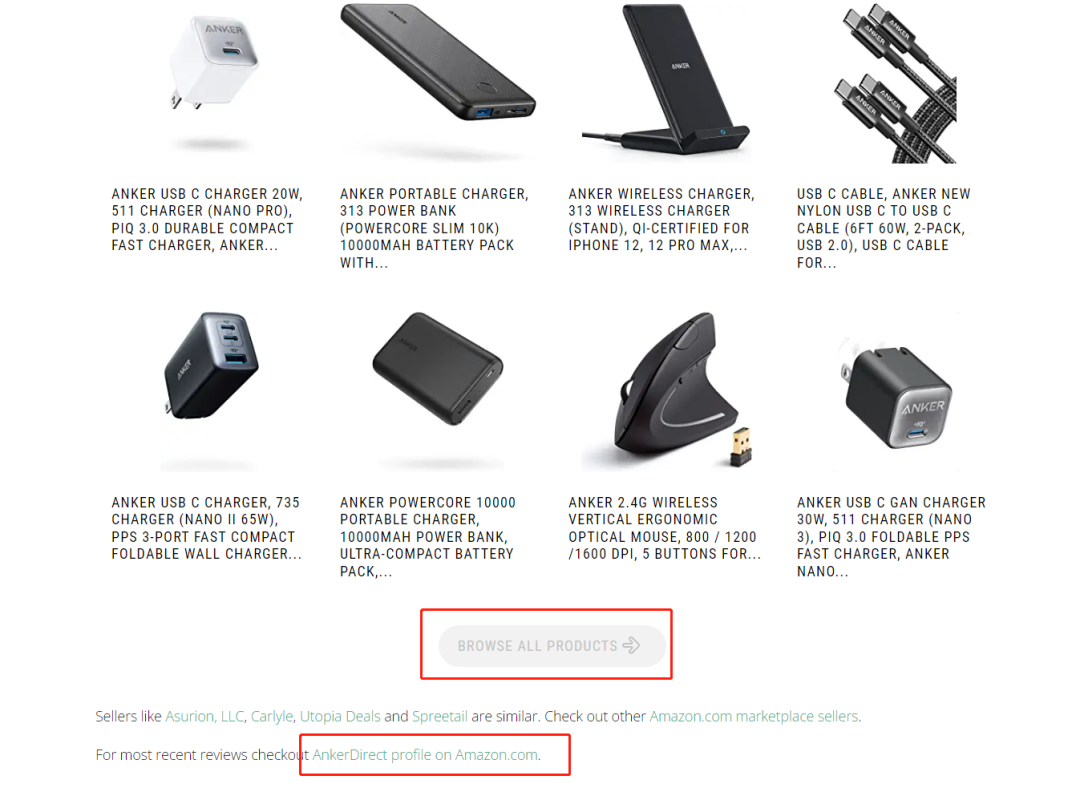Open the Asurion, LLC seller link
1080x804 pixels.
click(x=205, y=717)
